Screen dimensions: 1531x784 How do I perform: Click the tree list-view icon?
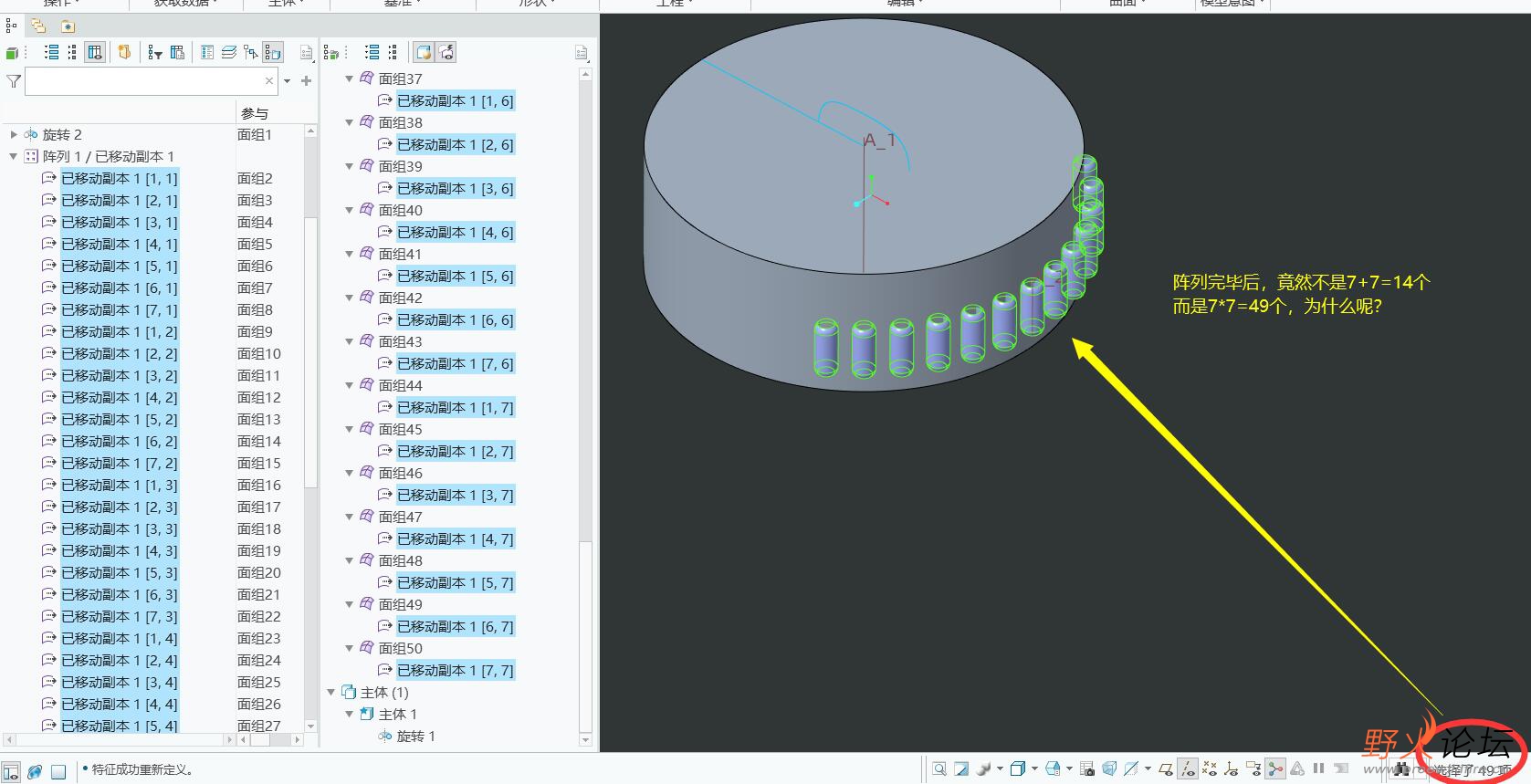(207, 53)
